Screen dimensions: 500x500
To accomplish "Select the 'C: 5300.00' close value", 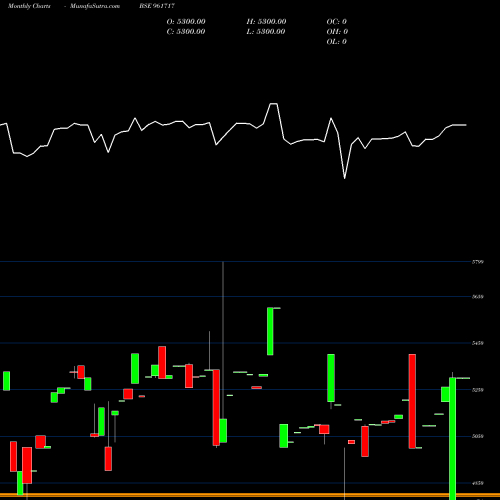I will click(x=186, y=32).
